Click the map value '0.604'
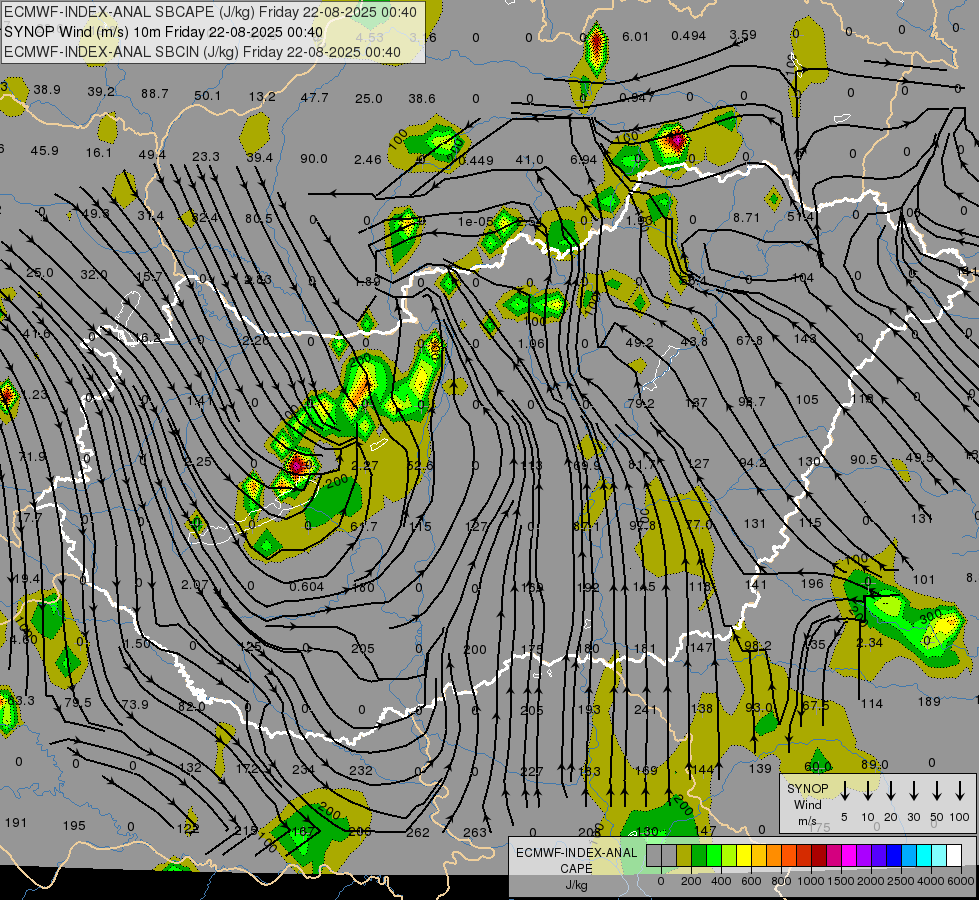Viewport: 979px width, 900px height. (307, 586)
